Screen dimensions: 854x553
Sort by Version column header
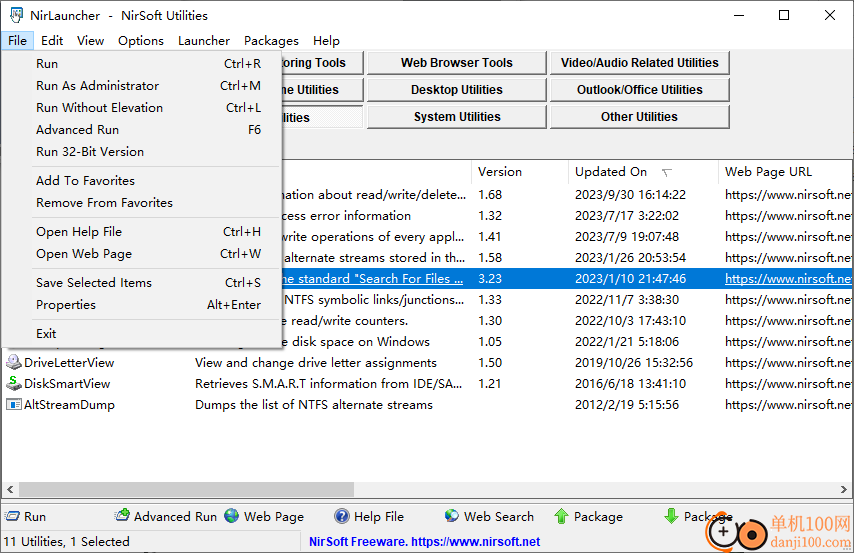[520, 172]
